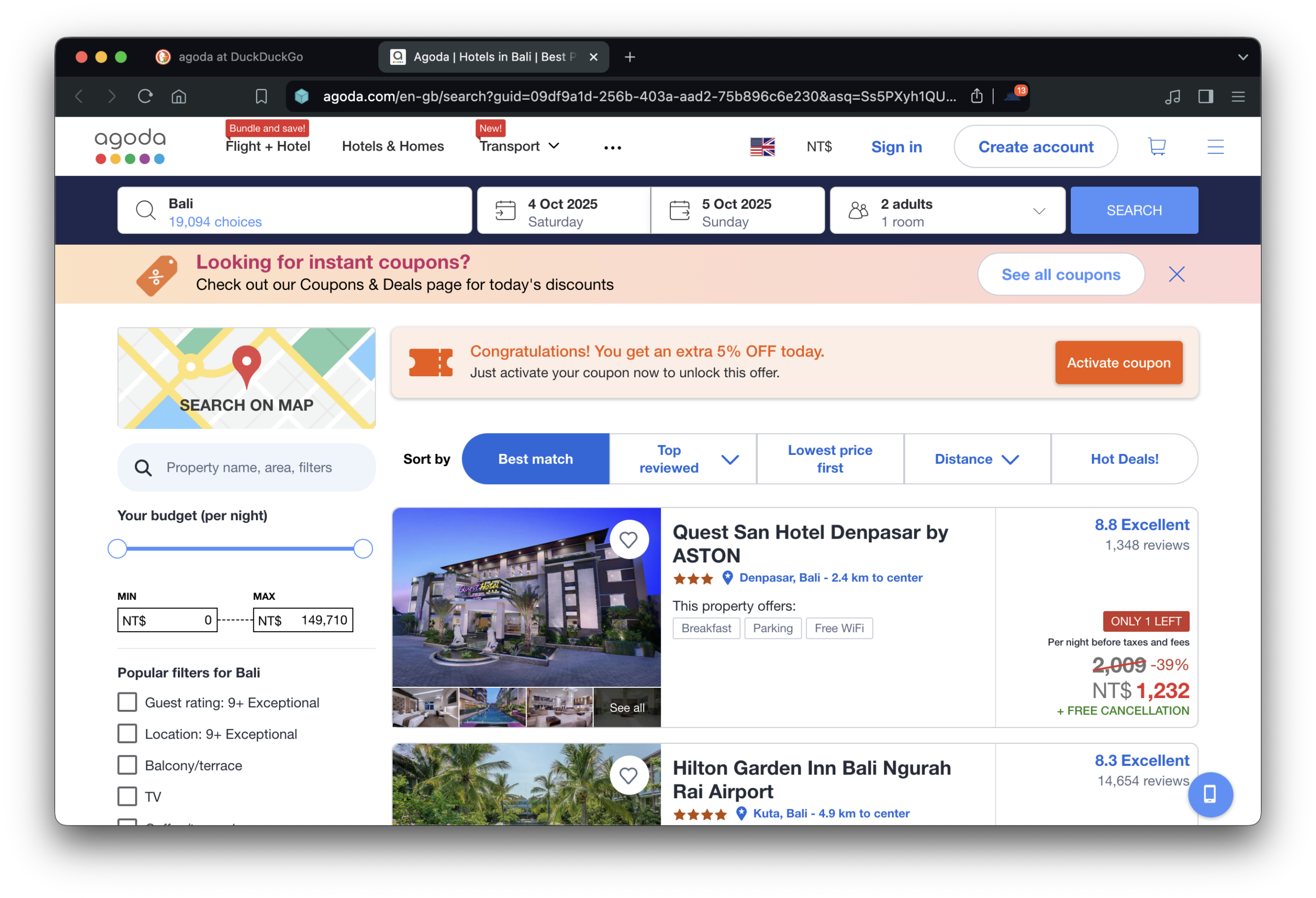Select the Lowest price first sort tab
Viewport: 1316px width, 898px height.
(x=830, y=459)
